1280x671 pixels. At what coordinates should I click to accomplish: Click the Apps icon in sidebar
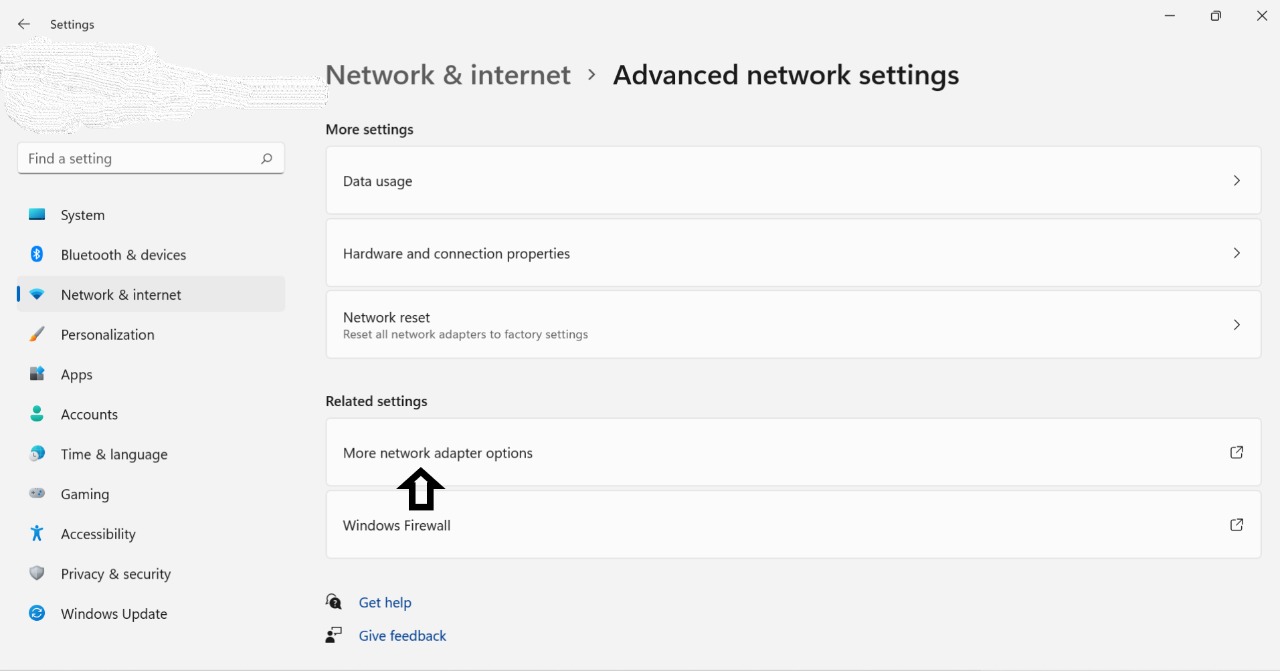(x=37, y=374)
